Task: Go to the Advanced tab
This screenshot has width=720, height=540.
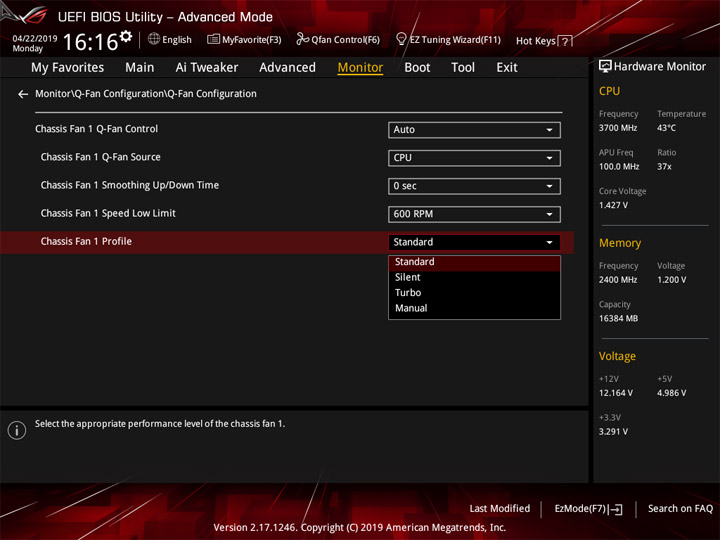Action: (287, 68)
